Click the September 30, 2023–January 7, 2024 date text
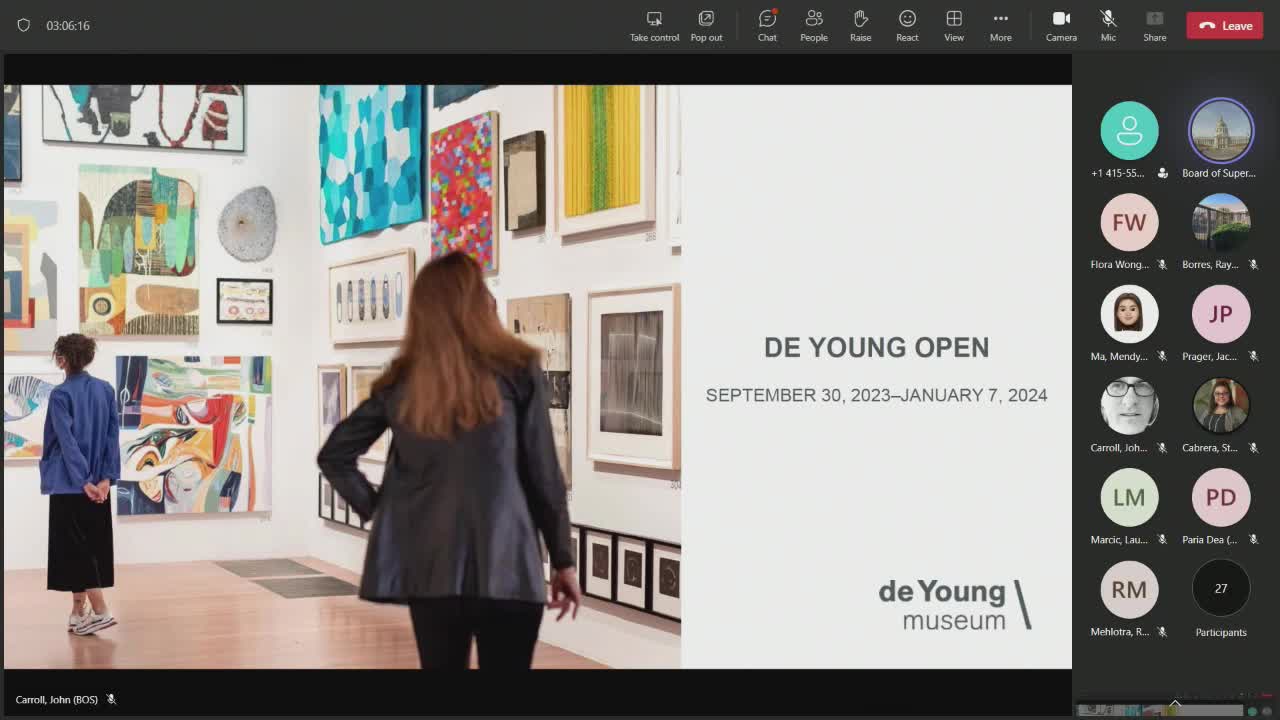 pos(876,395)
